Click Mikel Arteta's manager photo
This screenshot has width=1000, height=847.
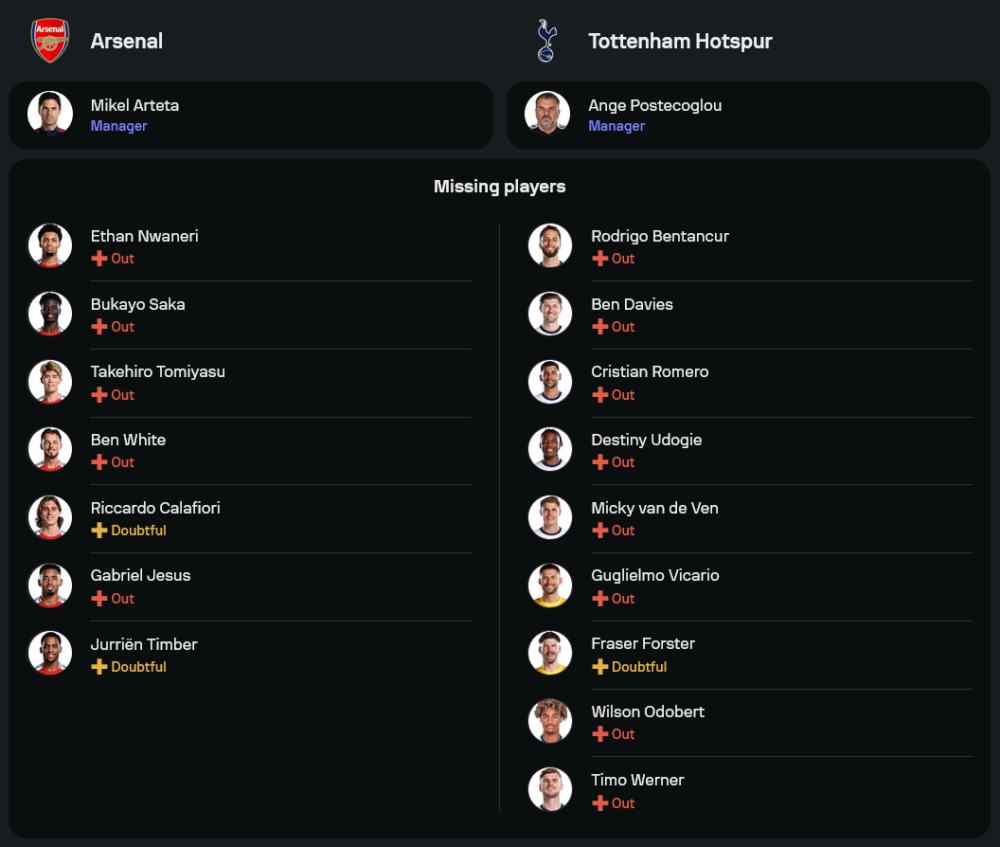50,114
